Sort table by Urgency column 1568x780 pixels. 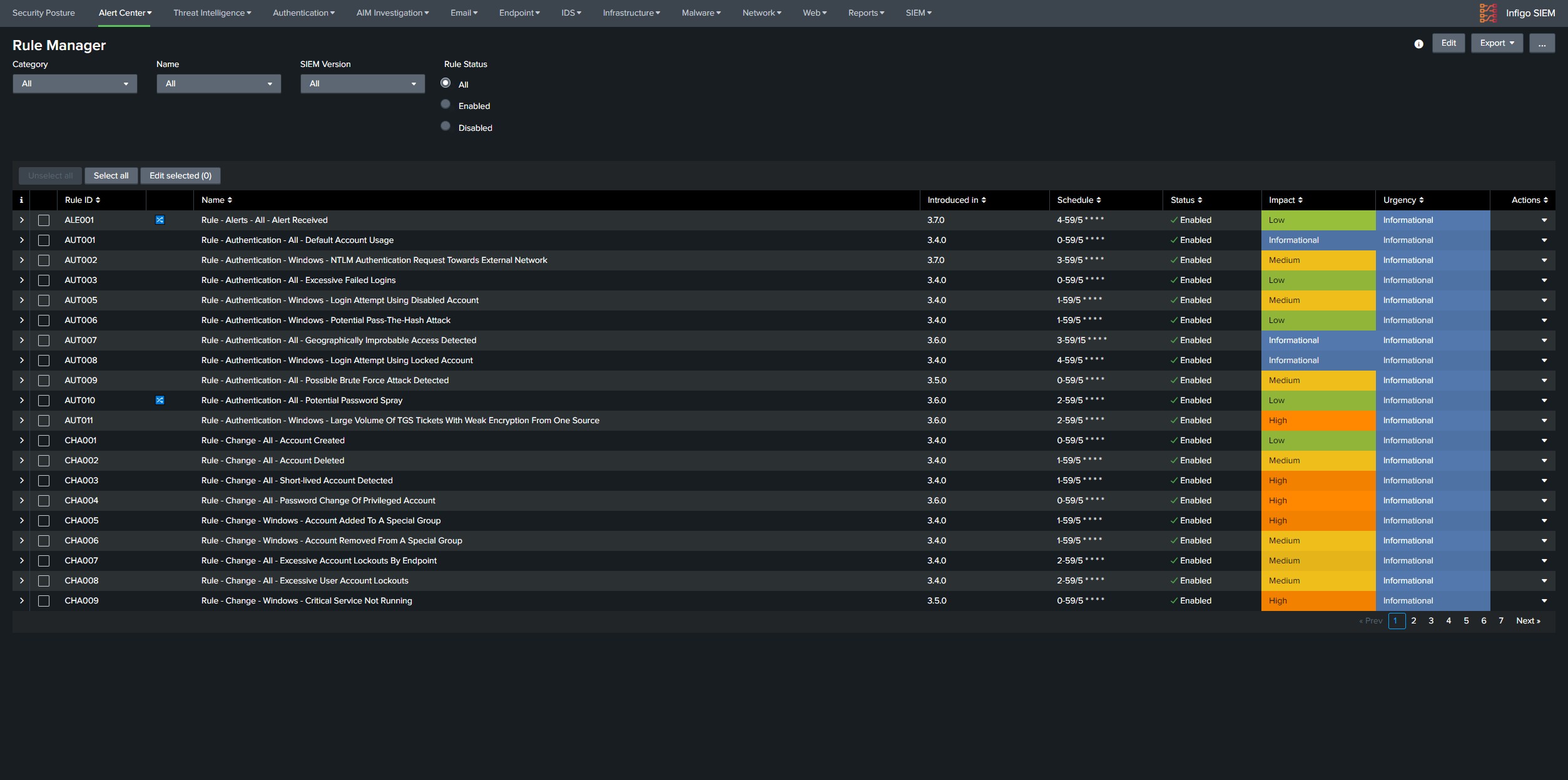point(1421,200)
